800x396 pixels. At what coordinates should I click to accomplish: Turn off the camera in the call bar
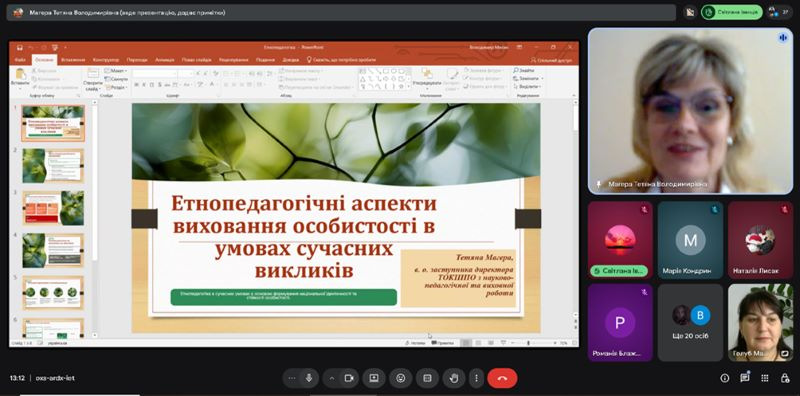pos(349,378)
